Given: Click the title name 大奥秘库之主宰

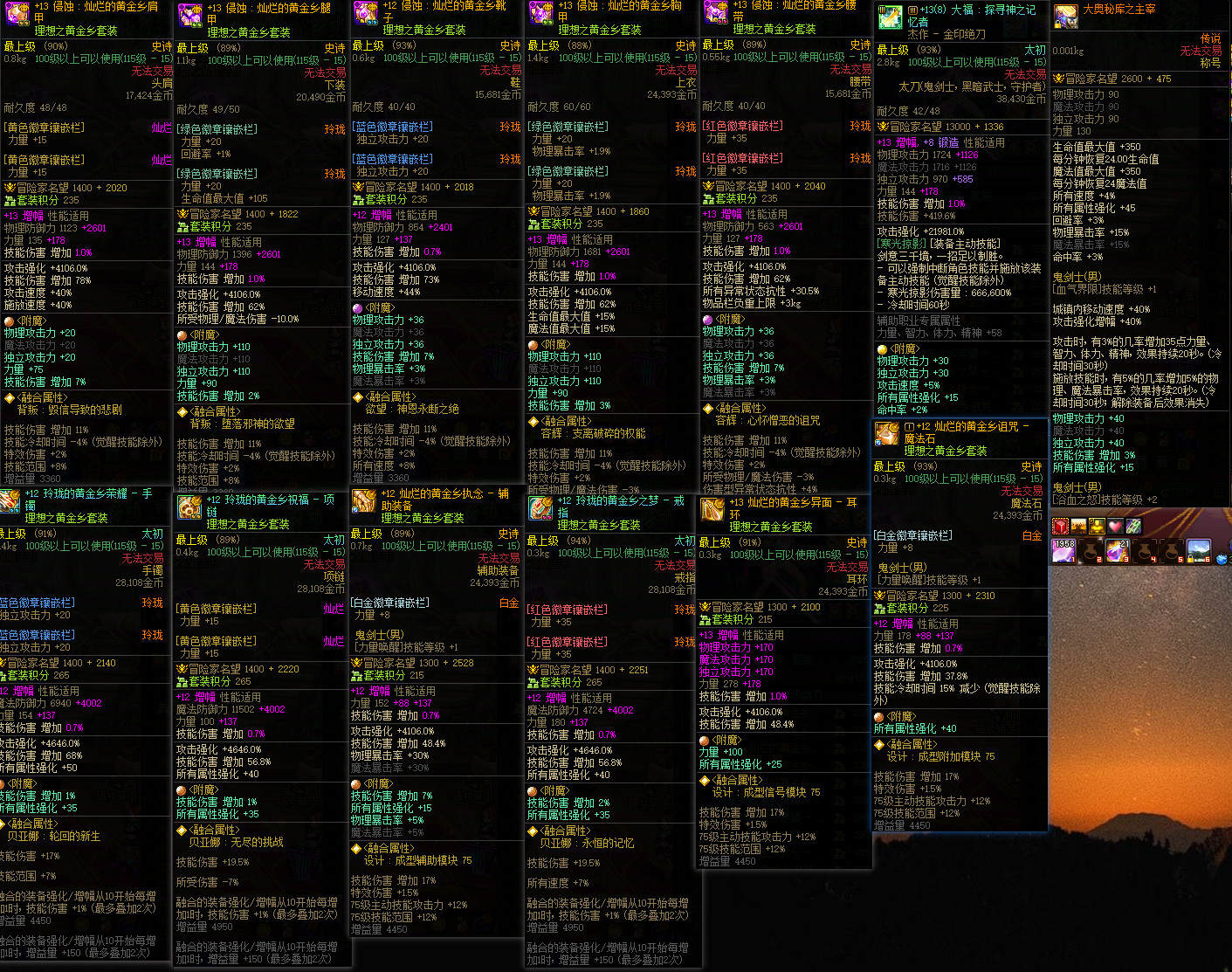Looking at the screenshot, I should click(x=1118, y=10).
